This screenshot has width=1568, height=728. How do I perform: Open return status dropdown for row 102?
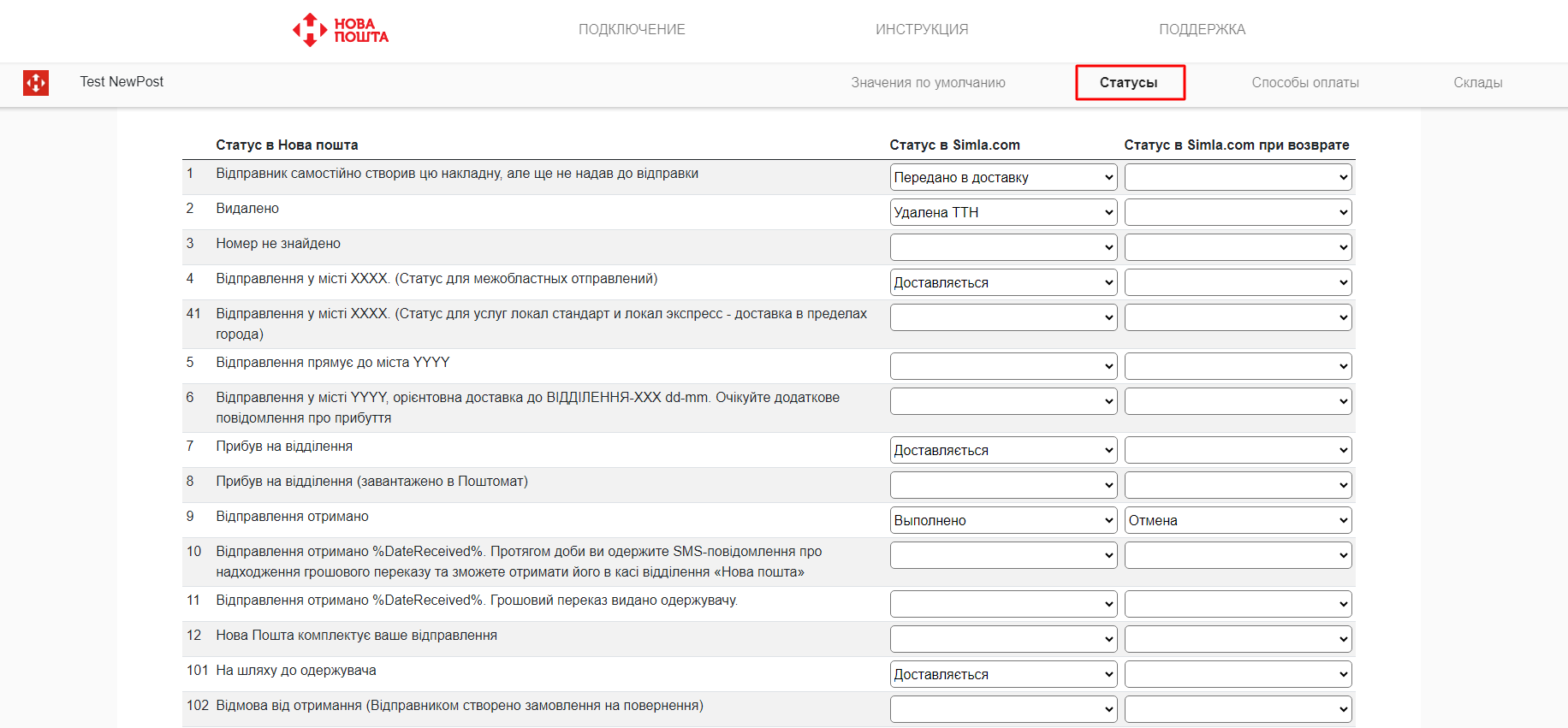coord(1238,710)
